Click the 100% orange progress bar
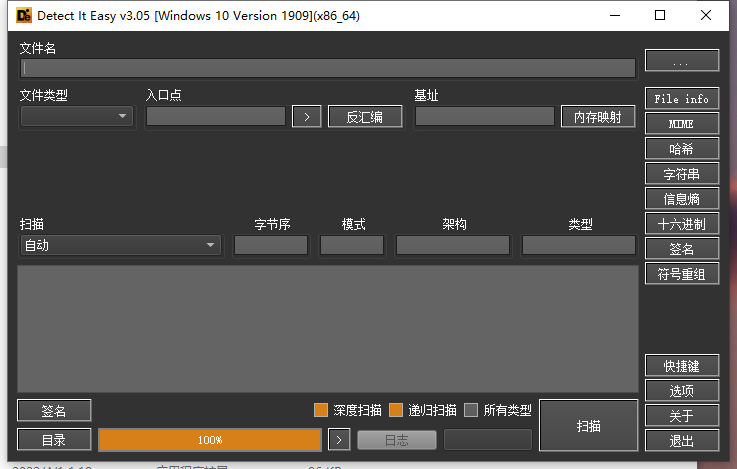 coord(210,440)
